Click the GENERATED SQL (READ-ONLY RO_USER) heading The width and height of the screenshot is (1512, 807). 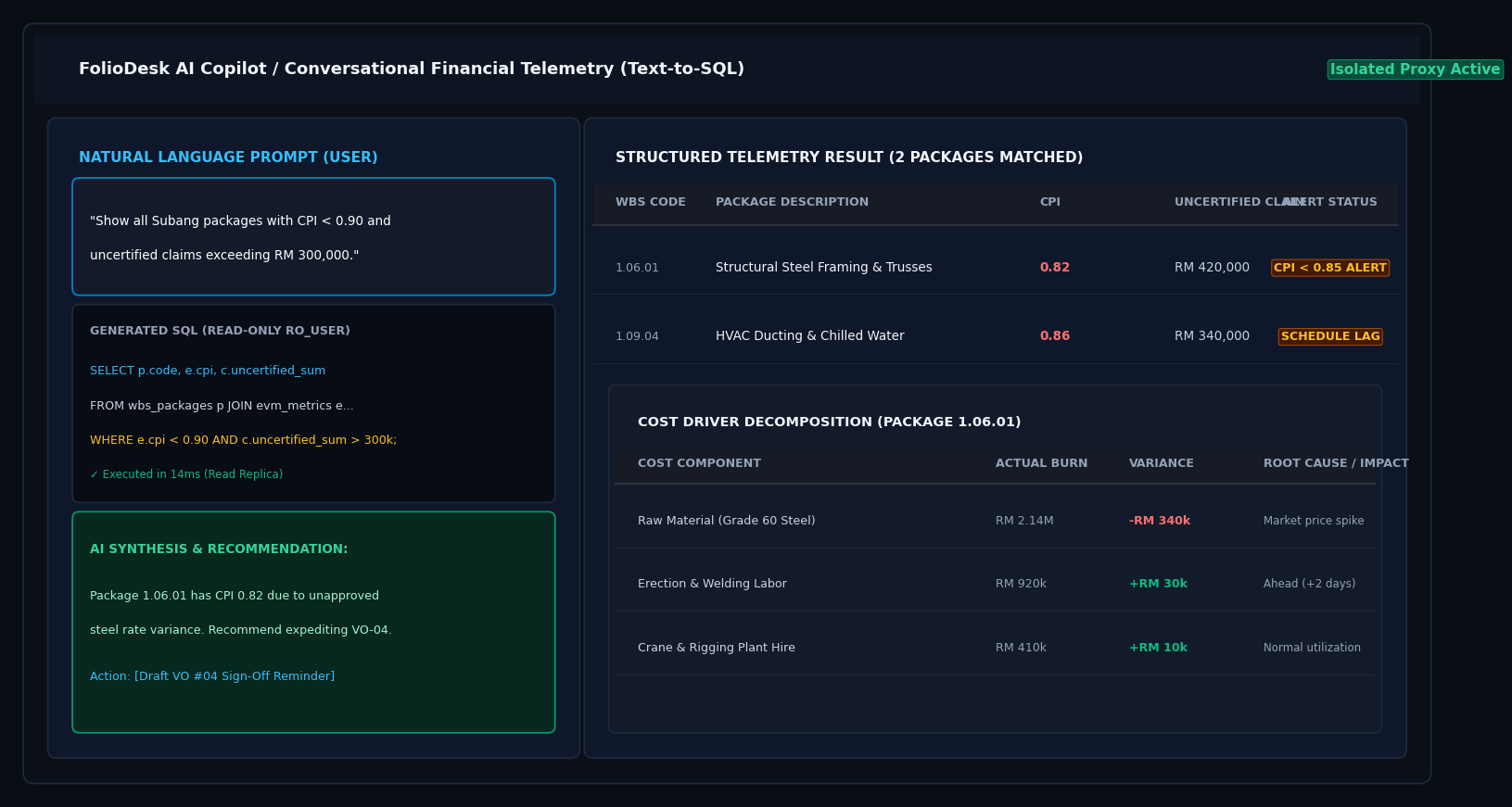click(220, 331)
